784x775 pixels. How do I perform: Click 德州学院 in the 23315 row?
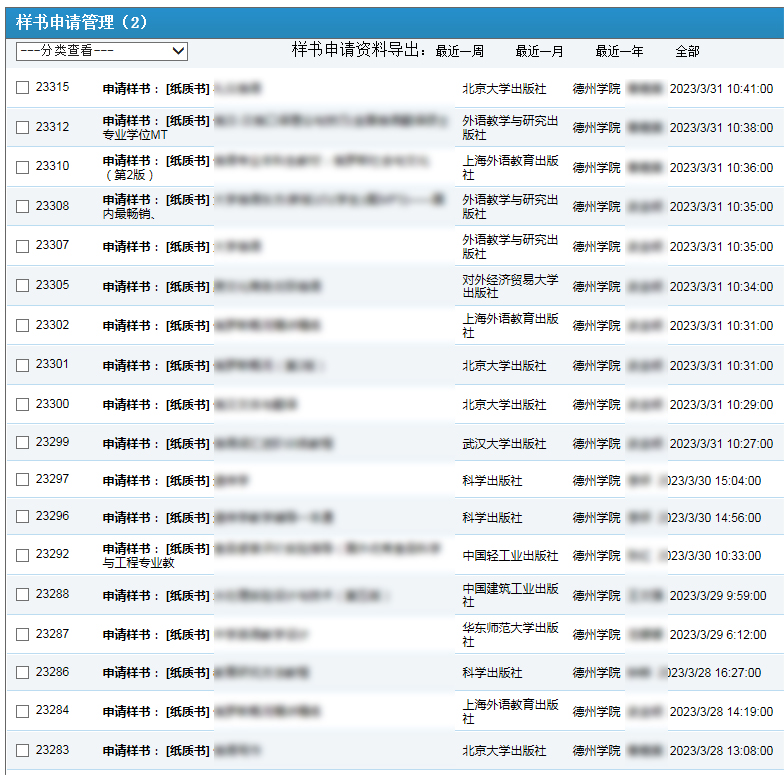click(596, 89)
